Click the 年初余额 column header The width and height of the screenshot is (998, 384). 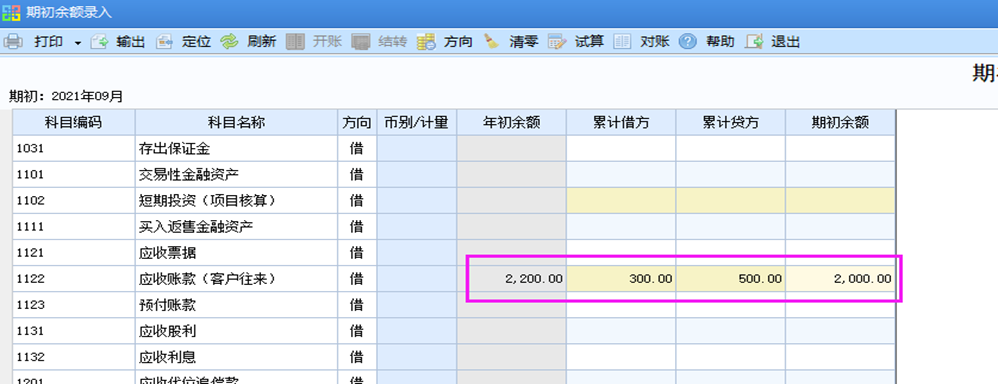511,122
